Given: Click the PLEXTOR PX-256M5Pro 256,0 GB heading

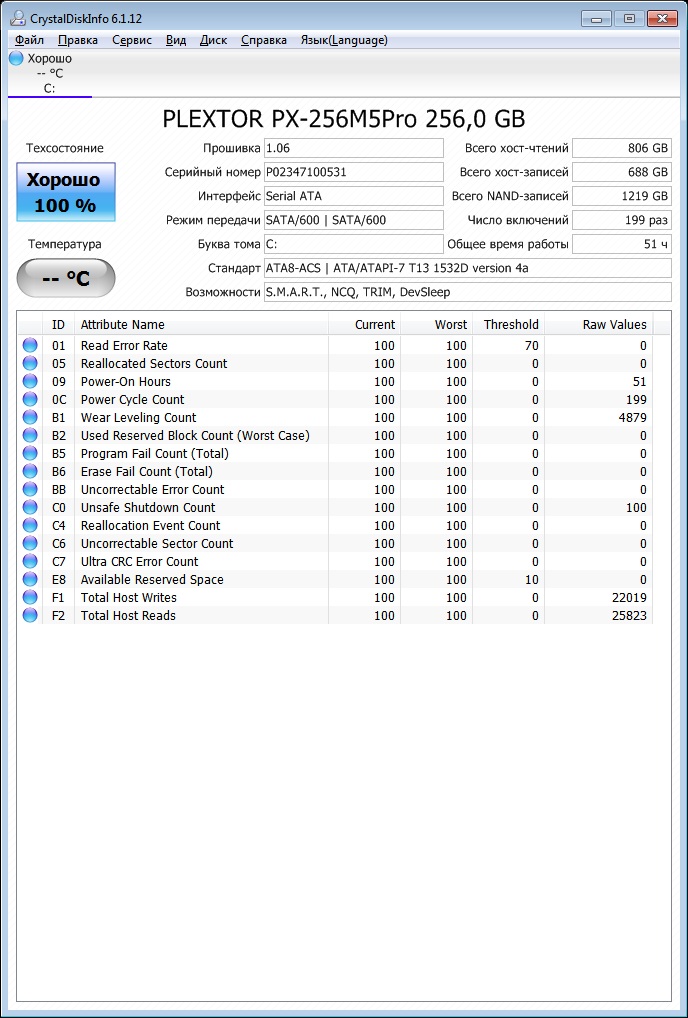Looking at the screenshot, I should (x=343, y=119).
